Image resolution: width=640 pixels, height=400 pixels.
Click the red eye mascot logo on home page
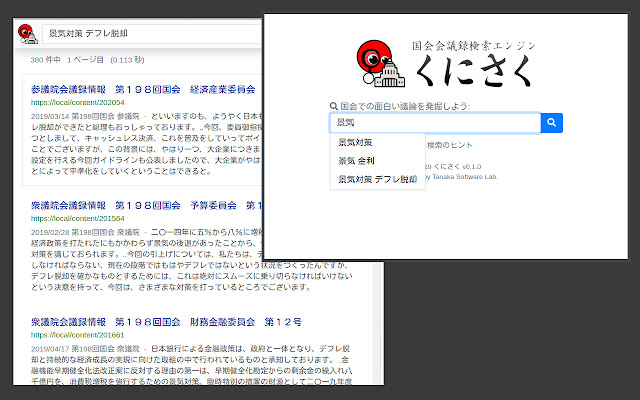click(x=380, y=63)
